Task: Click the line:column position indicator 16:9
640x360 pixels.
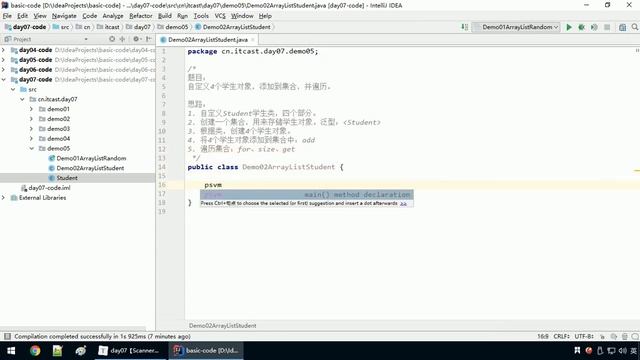Action: tap(542, 336)
